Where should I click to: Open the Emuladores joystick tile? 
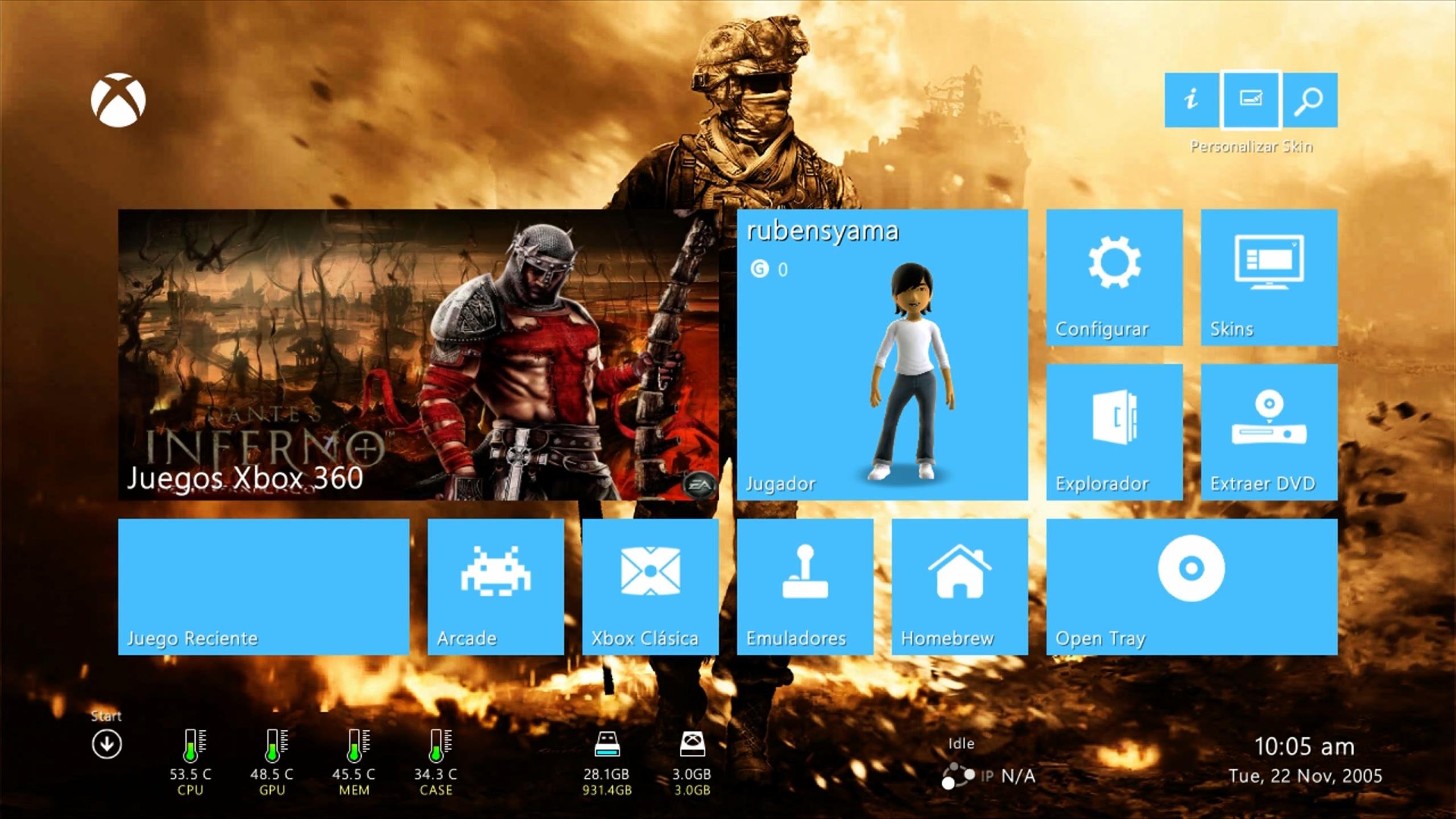click(x=805, y=587)
